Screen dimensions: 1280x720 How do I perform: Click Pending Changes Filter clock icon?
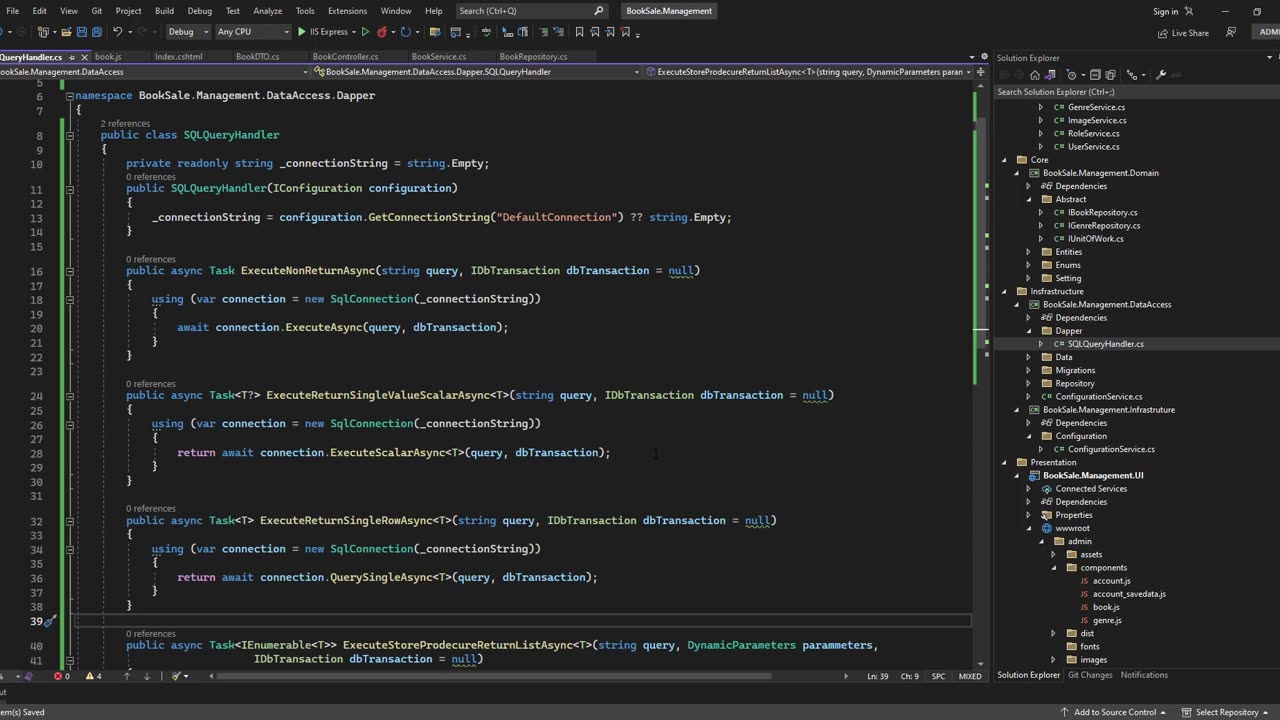pos(1071,75)
